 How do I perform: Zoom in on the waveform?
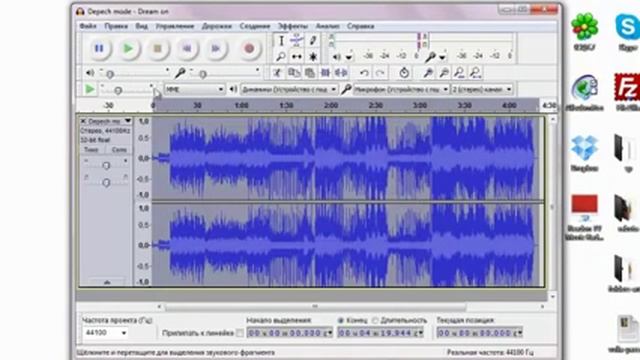(x=428, y=73)
